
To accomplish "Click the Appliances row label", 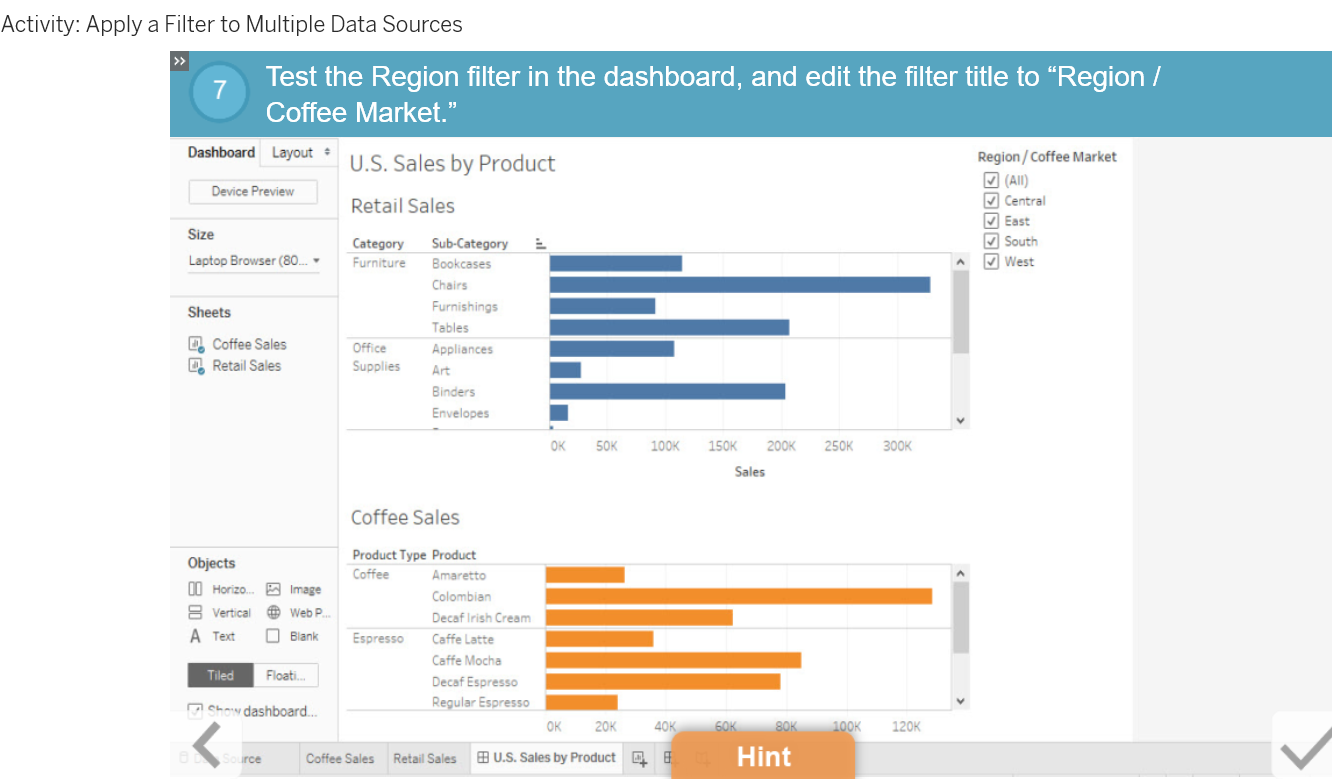I will click(462, 349).
